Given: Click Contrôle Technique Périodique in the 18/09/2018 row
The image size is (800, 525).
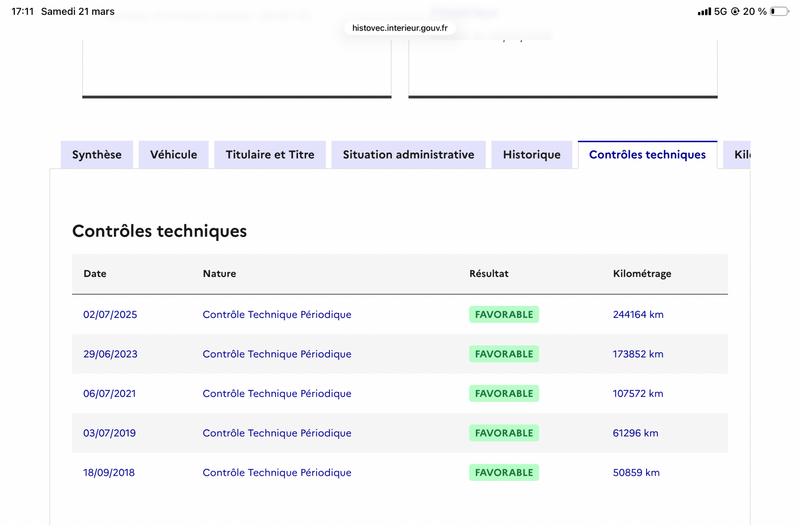Looking at the screenshot, I should [x=277, y=473].
